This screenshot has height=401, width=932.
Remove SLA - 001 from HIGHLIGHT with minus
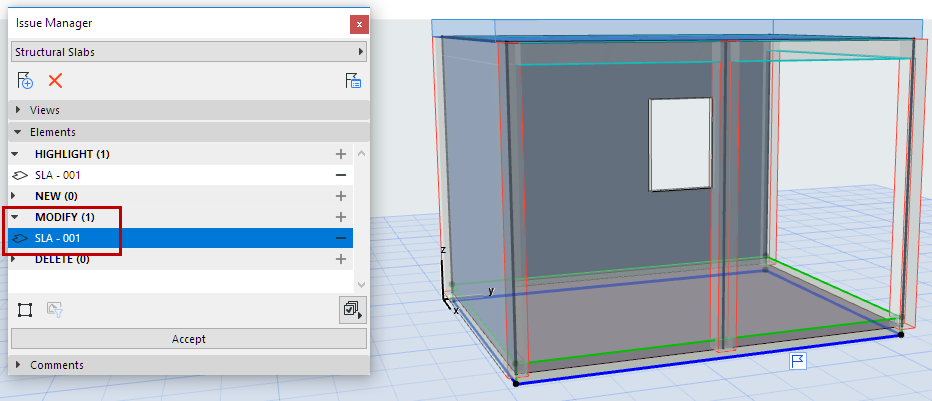click(x=341, y=175)
